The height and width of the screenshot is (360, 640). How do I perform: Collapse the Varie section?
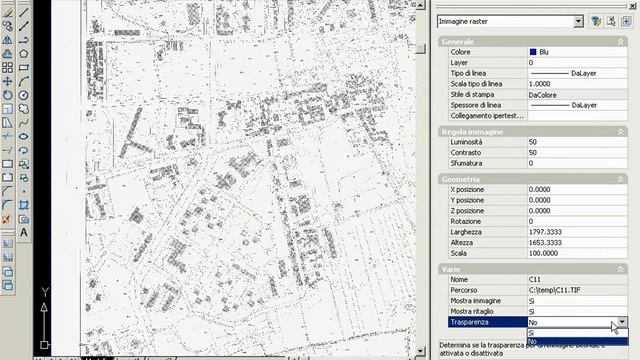(620, 269)
